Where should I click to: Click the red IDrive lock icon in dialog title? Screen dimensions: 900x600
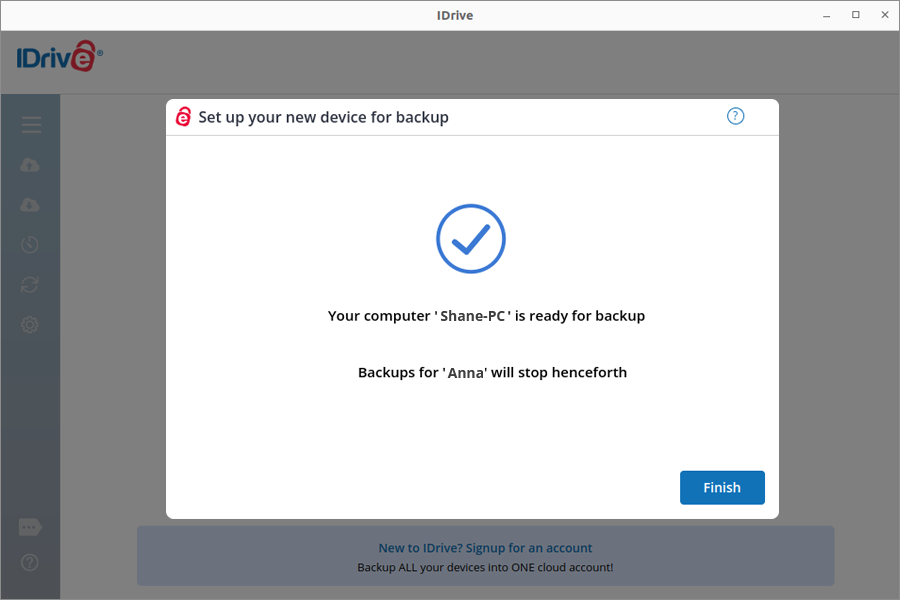(183, 117)
